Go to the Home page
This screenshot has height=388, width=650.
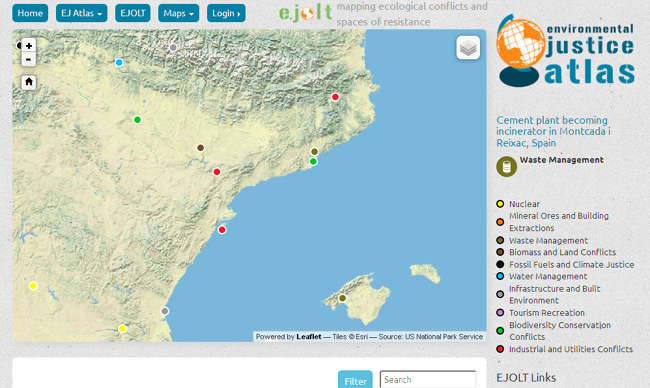pos(30,13)
